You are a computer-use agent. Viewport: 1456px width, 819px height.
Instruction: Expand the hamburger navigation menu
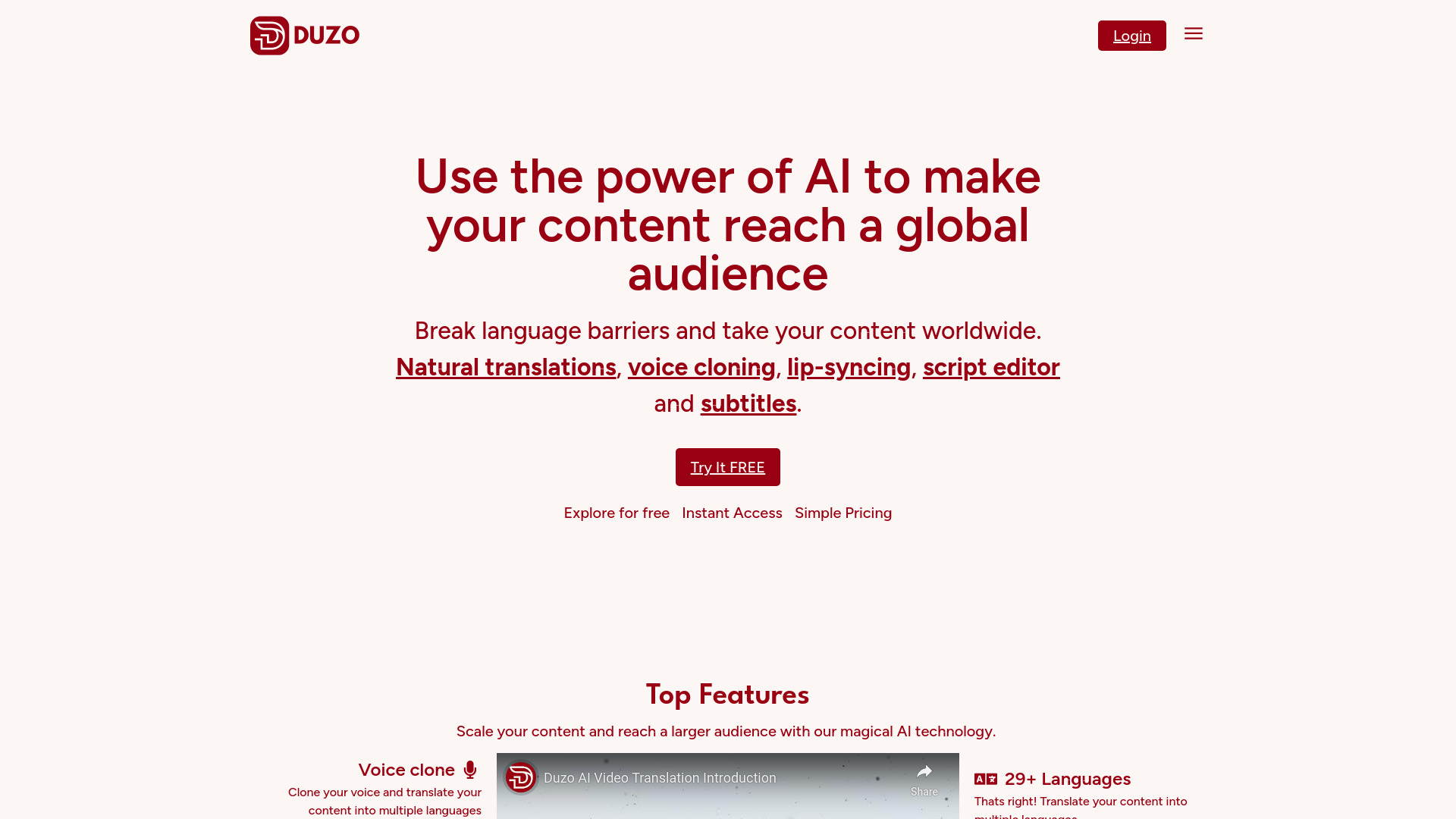click(1194, 33)
